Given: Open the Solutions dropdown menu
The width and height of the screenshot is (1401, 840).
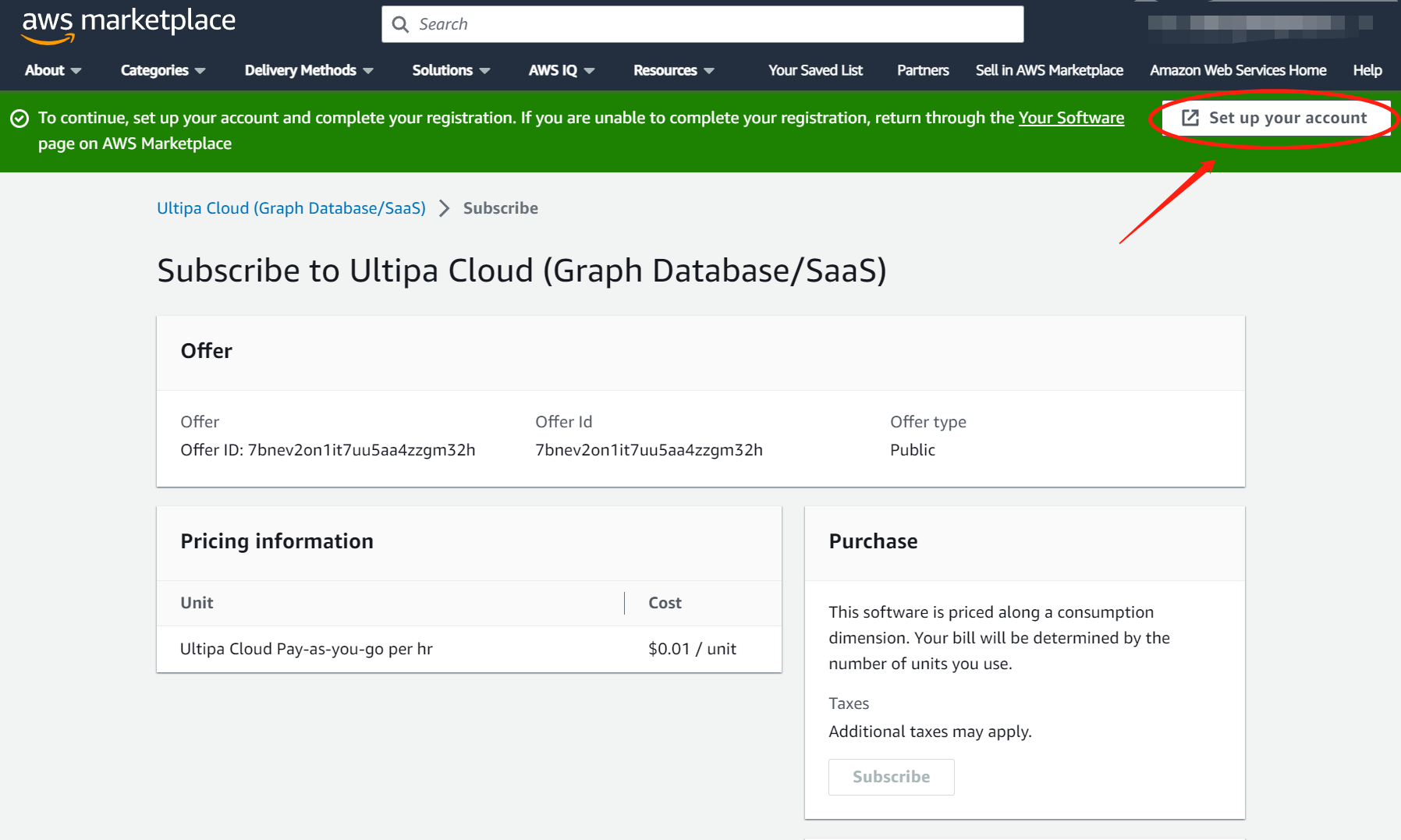Looking at the screenshot, I should (451, 70).
